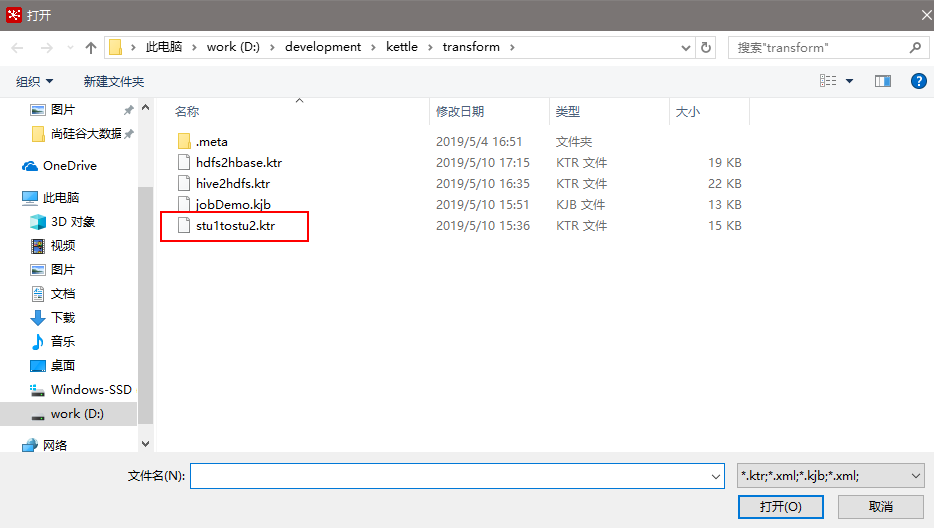Screen dimensions: 934x528
Task: Open 文件名 combo box dropdown
Action: tap(716, 476)
